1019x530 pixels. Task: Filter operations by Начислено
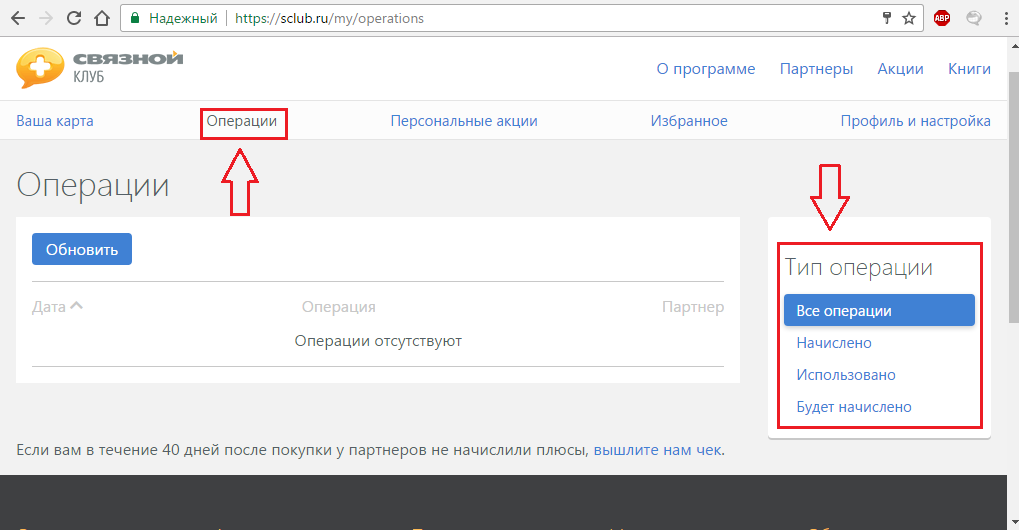pyautogui.click(x=834, y=343)
